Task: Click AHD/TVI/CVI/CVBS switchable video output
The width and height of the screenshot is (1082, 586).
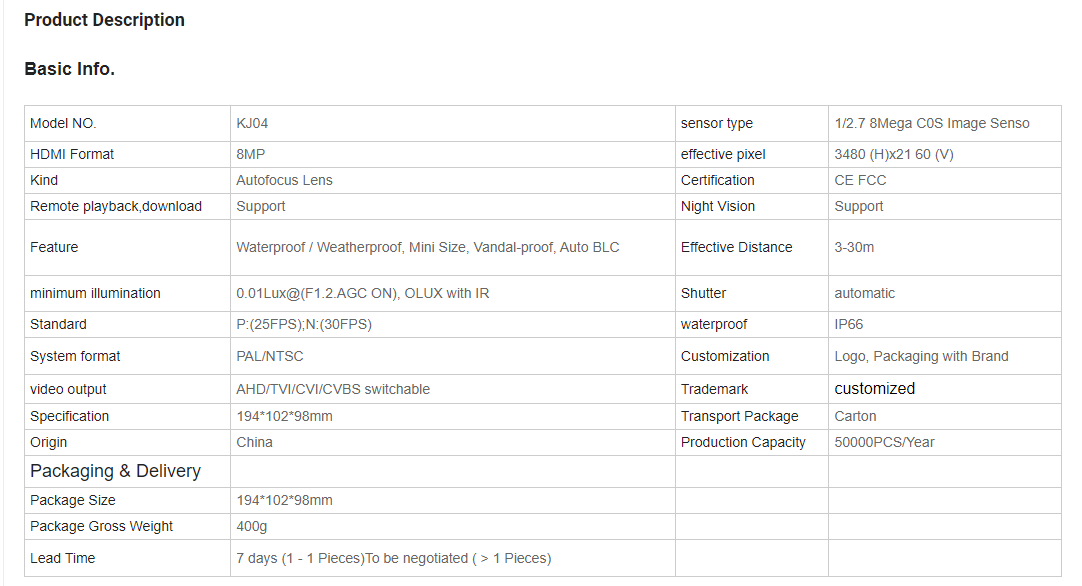Action: pos(333,389)
